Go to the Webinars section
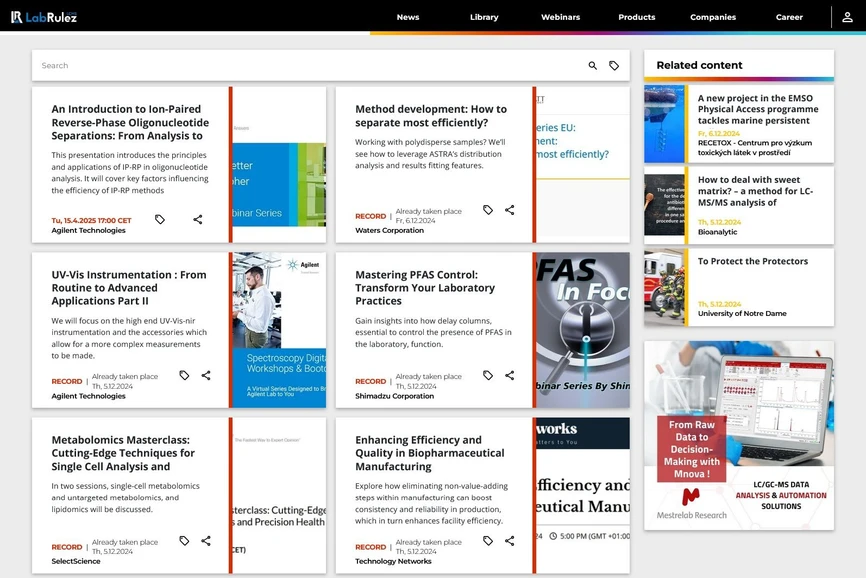866x578 pixels. tap(560, 17)
